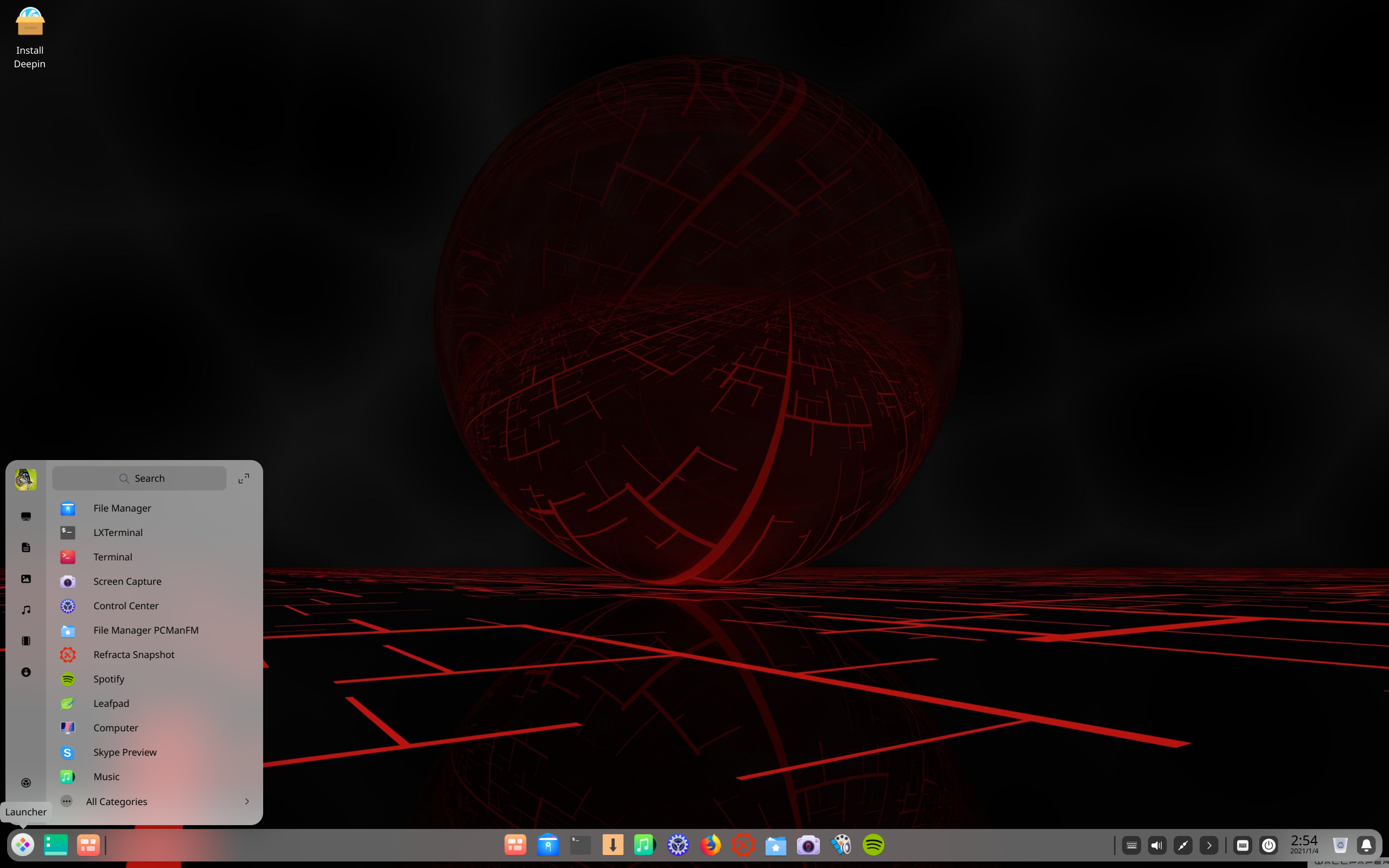The width and height of the screenshot is (1389, 868).
Task: Launch the Music app from the dock
Action: click(x=645, y=845)
